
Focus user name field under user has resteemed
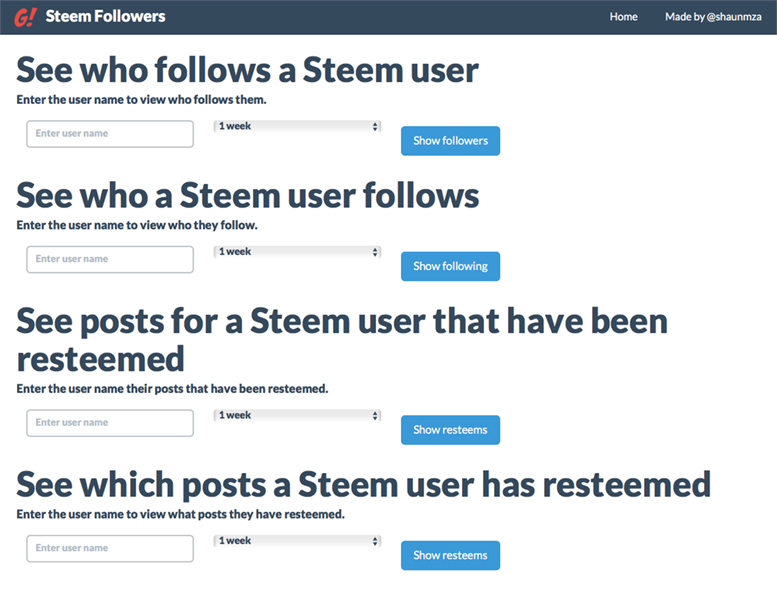tap(110, 548)
